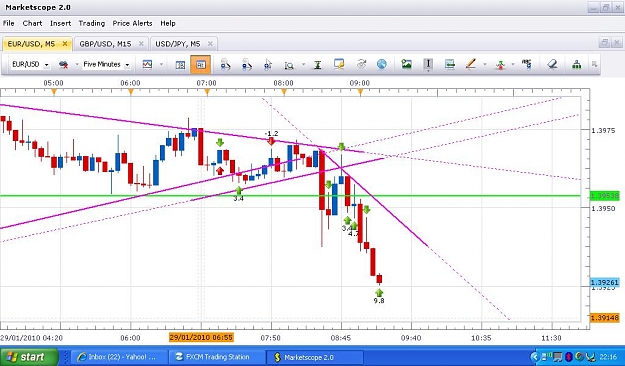The height and width of the screenshot is (366, 625).
Task: Toggle the toolbar button left of the orange one
Action: click(180, 65)
